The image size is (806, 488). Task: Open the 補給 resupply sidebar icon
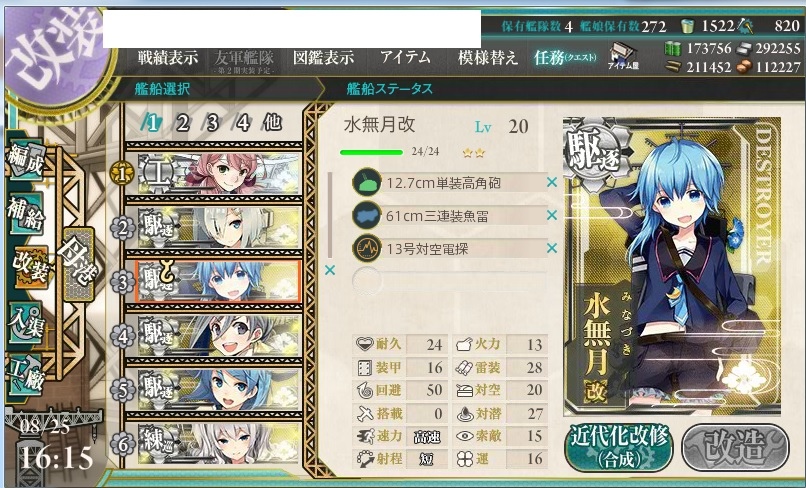pyautogui.click(x=26, y=213)
